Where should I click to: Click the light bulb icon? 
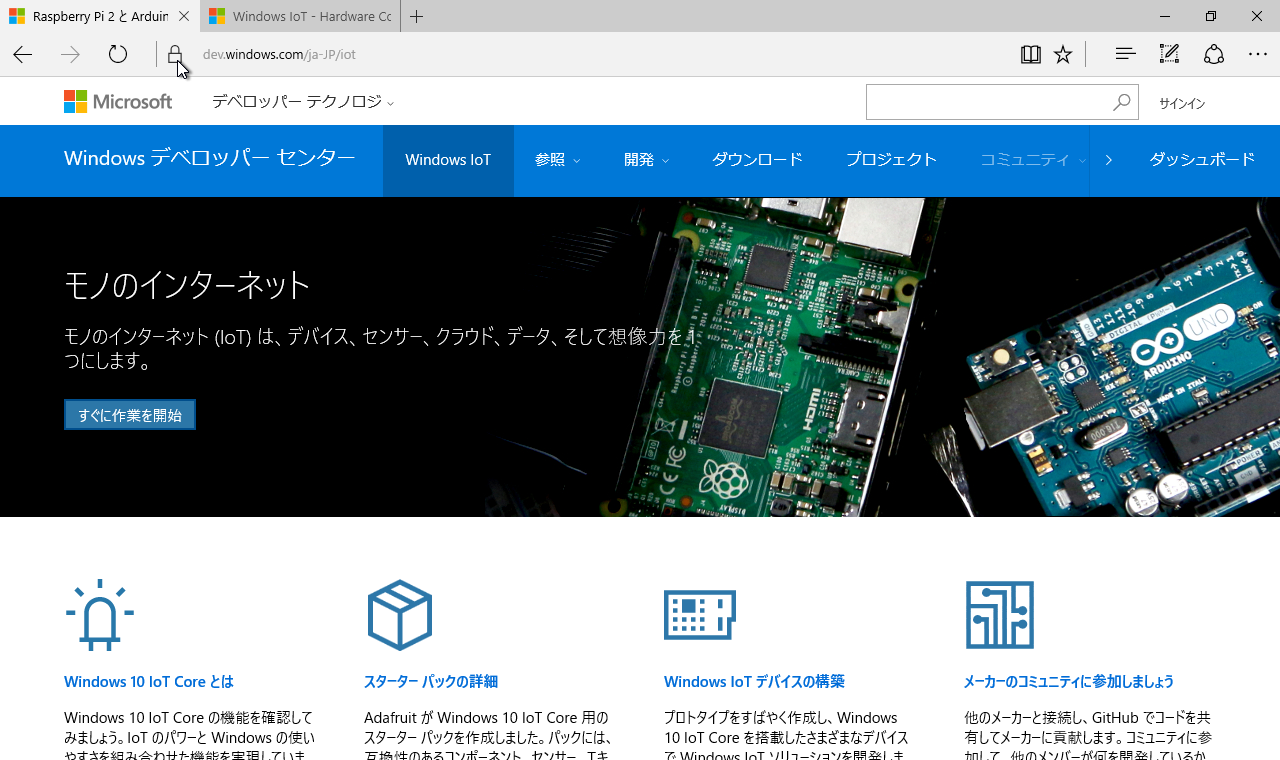[100, 615]
